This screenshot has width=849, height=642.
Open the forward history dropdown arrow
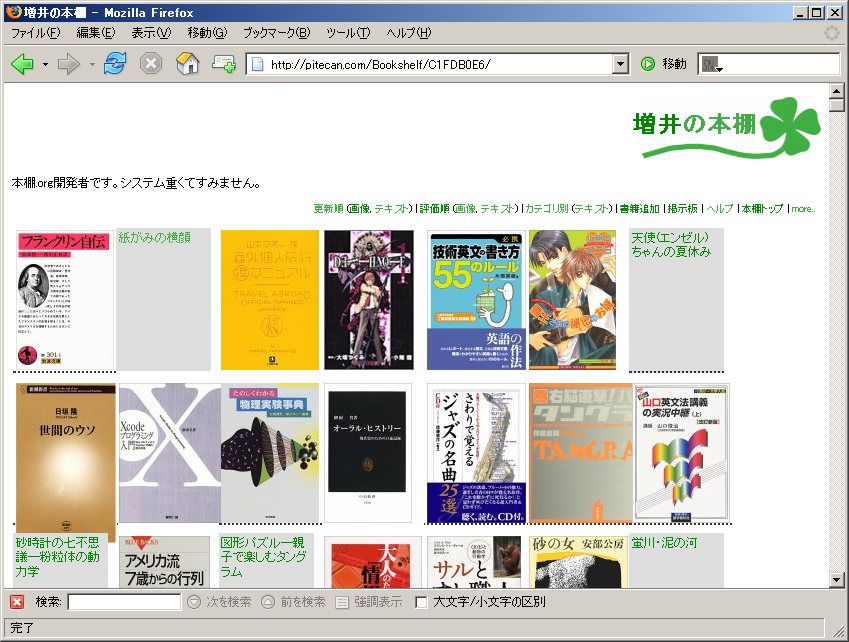[92, 64]
